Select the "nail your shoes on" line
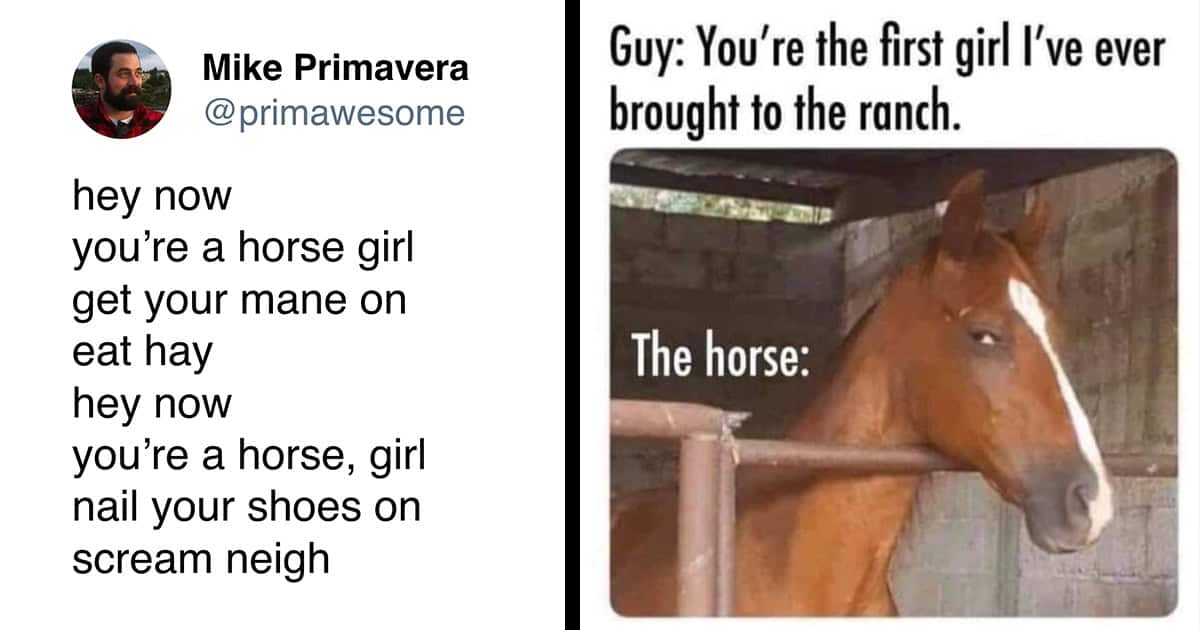 246,507
